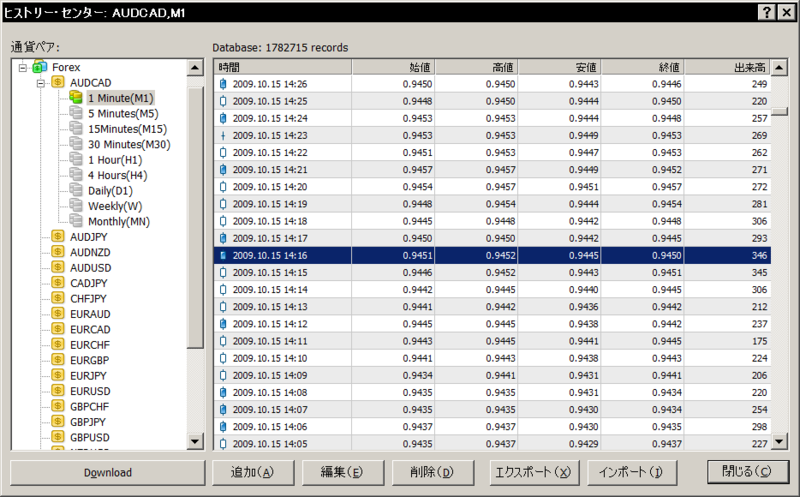Collapse the AUDCAD tree node
Image resolution: width=800 pixels, height=497 pixels.
41,83
